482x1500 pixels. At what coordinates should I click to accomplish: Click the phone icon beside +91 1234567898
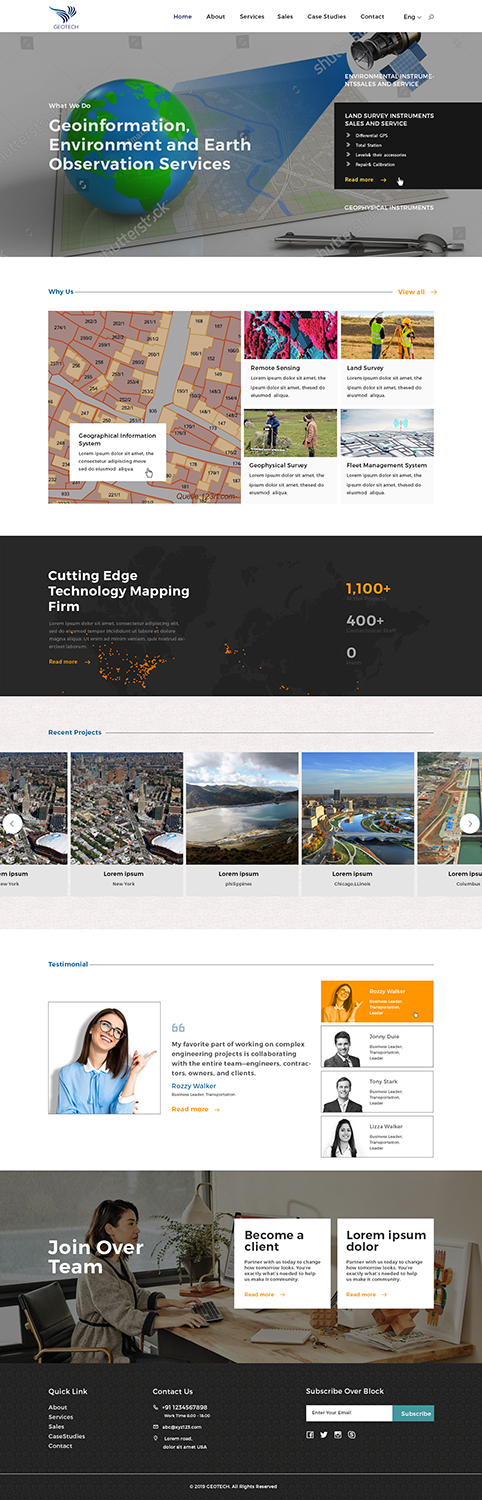[156, 1408]
